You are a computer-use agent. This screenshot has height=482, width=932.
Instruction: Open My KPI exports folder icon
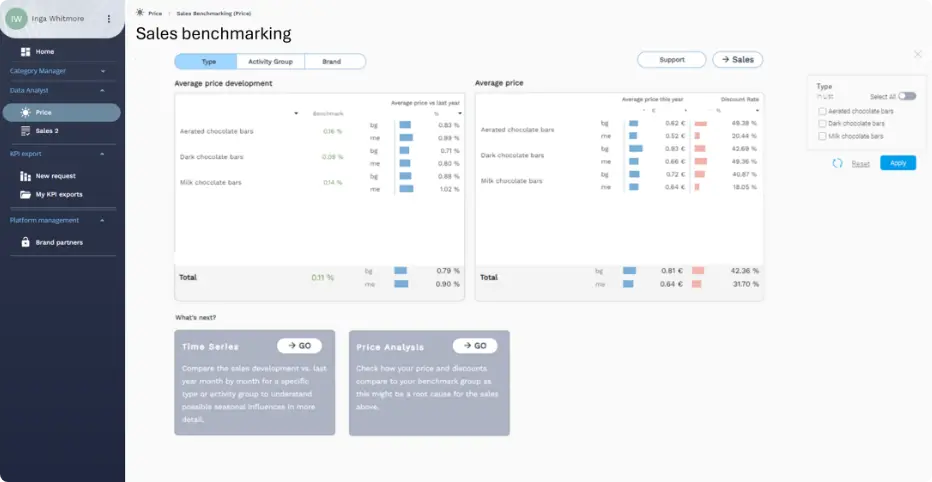coord(25,194)
